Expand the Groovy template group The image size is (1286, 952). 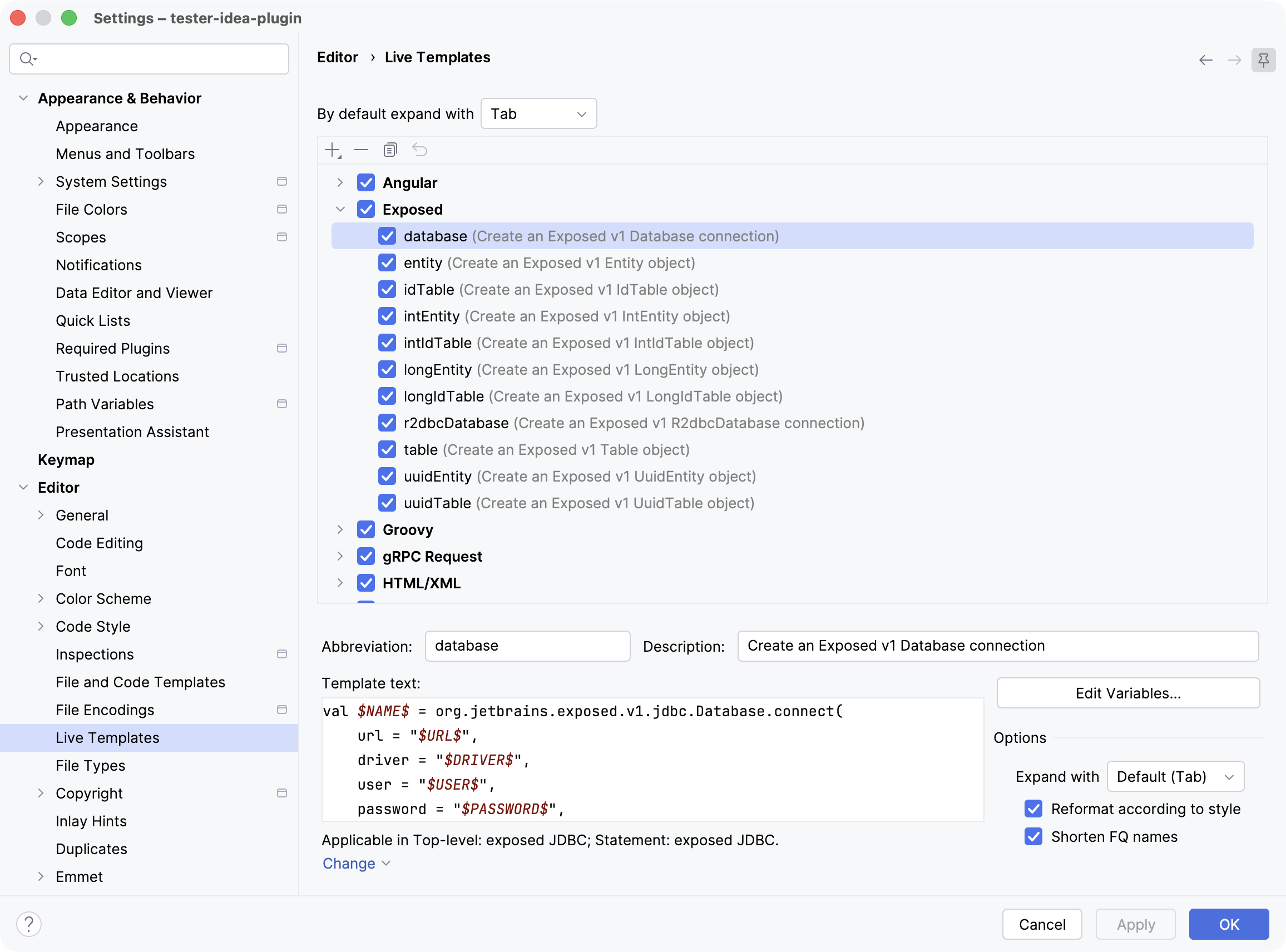pyautogui.click(x=340, y=529)
